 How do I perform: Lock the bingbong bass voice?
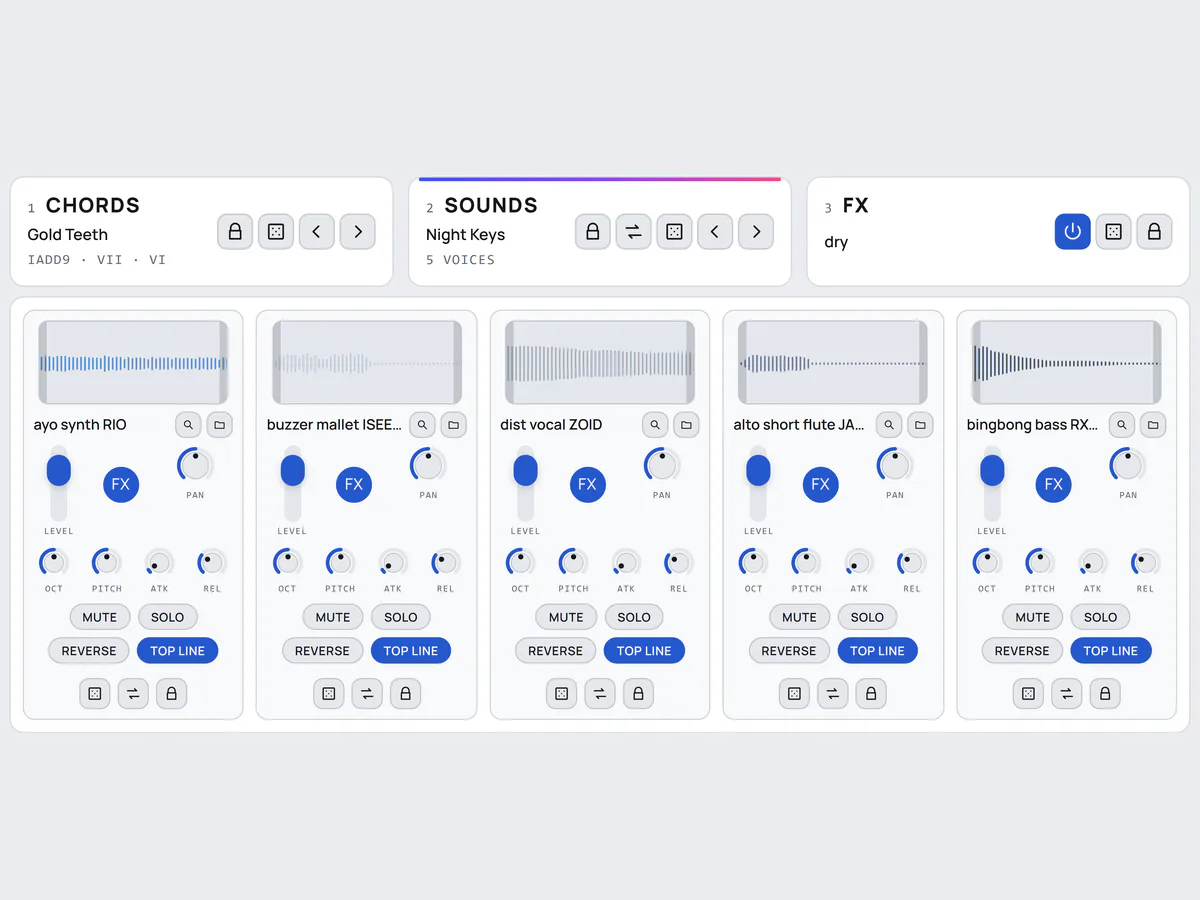click(x=1105, y=693)
